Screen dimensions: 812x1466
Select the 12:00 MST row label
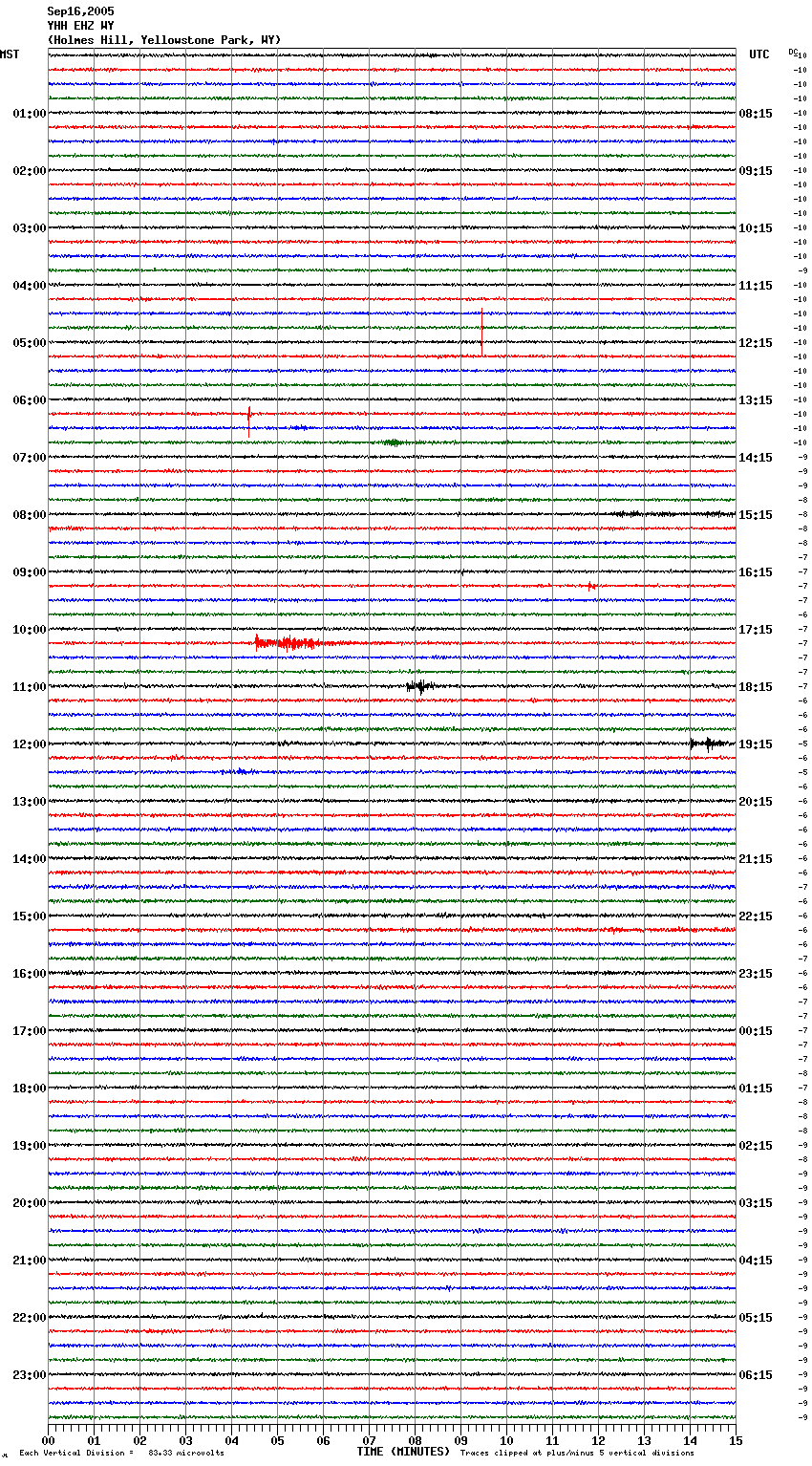(x=30, y=744)
